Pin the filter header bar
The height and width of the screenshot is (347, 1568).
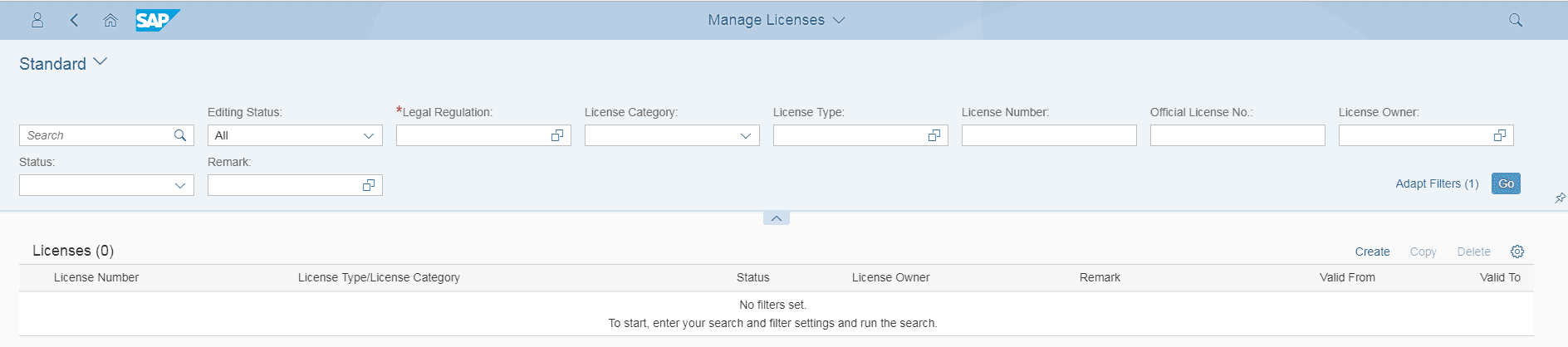1560,198
